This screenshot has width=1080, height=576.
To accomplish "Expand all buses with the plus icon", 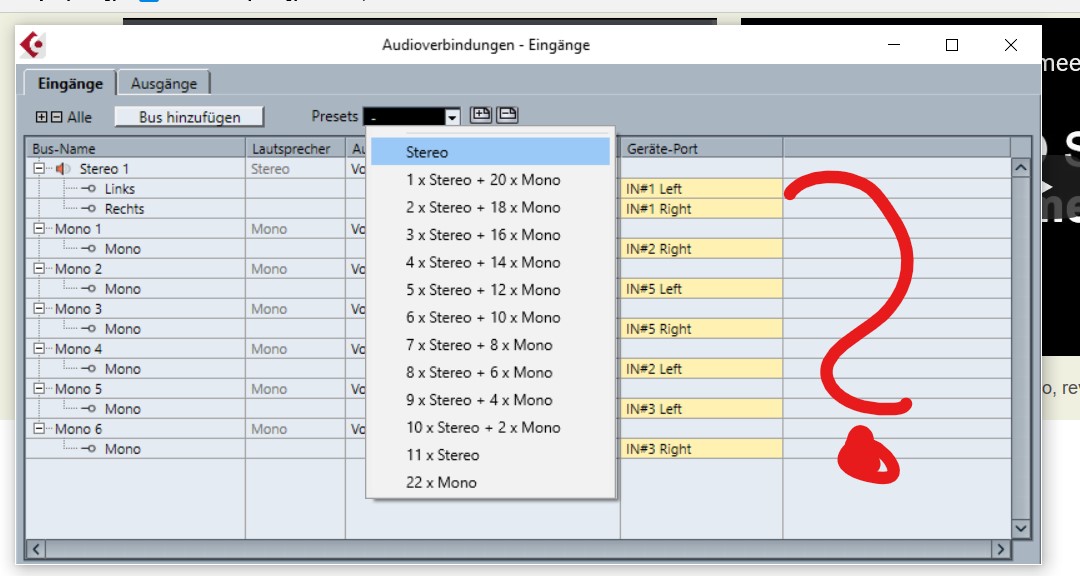I will click(x=41, y=117).
